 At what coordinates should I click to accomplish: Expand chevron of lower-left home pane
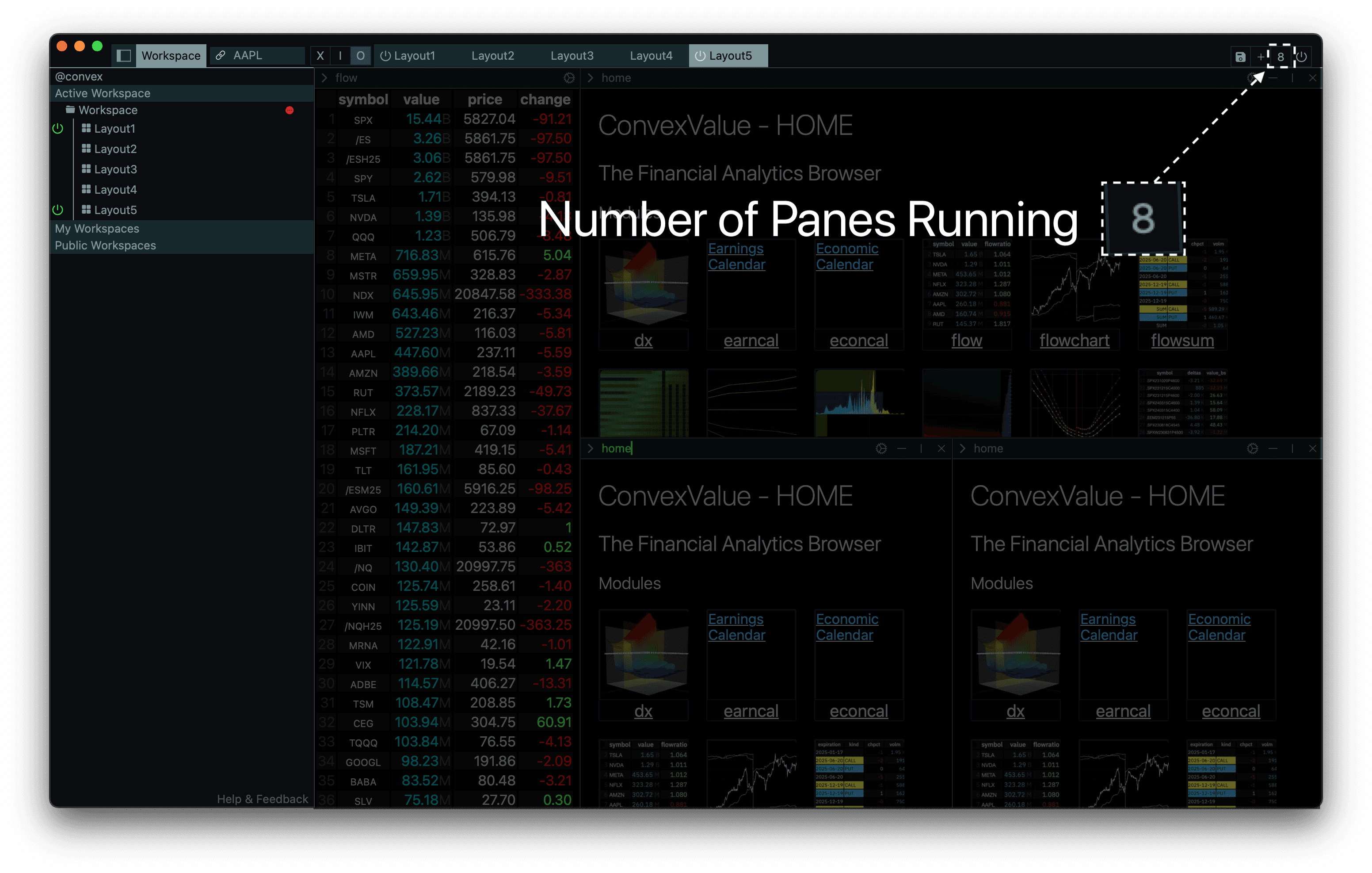(591, 449)
